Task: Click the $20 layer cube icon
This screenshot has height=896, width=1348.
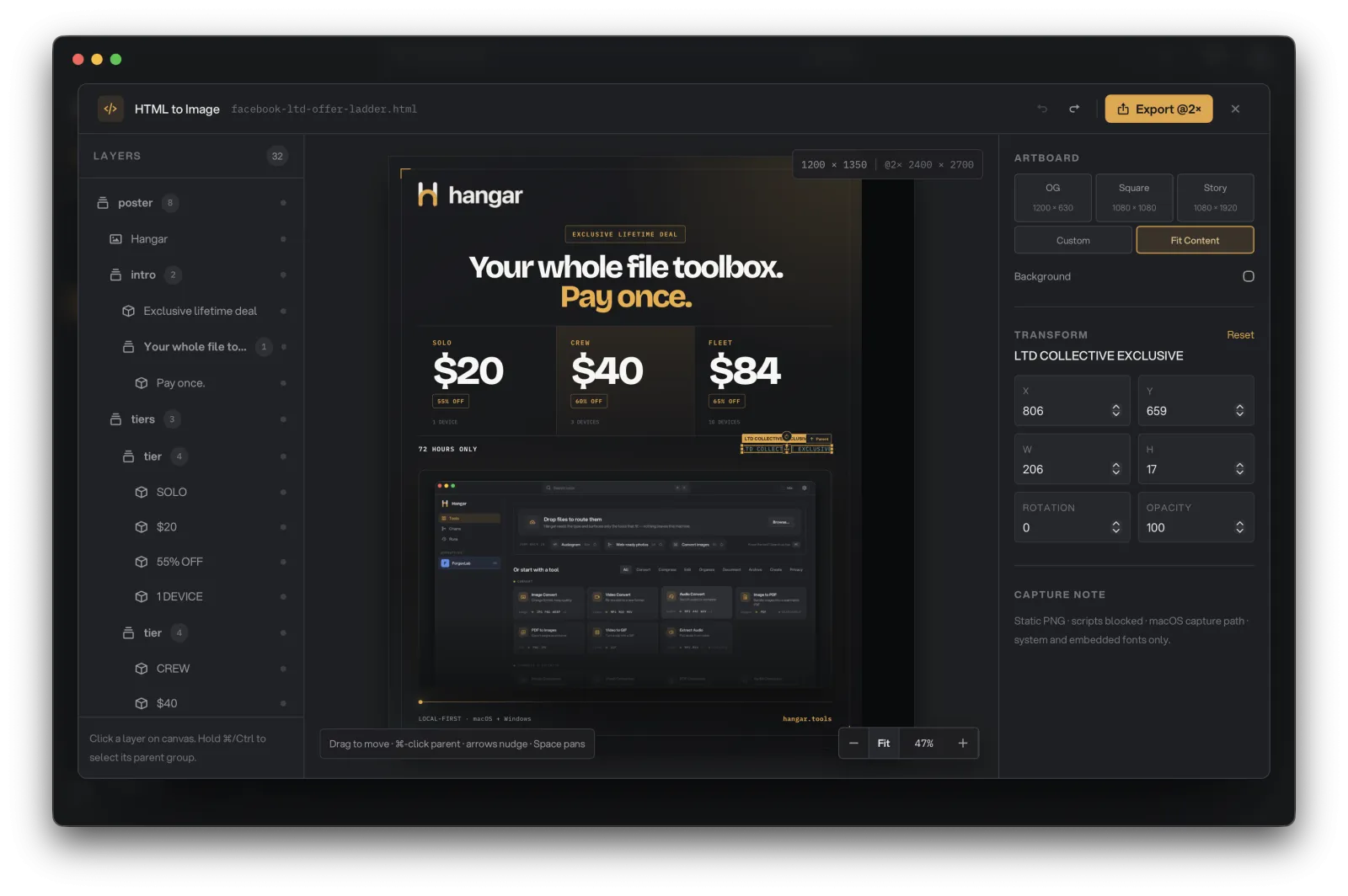Action: [x=142, y=527]
